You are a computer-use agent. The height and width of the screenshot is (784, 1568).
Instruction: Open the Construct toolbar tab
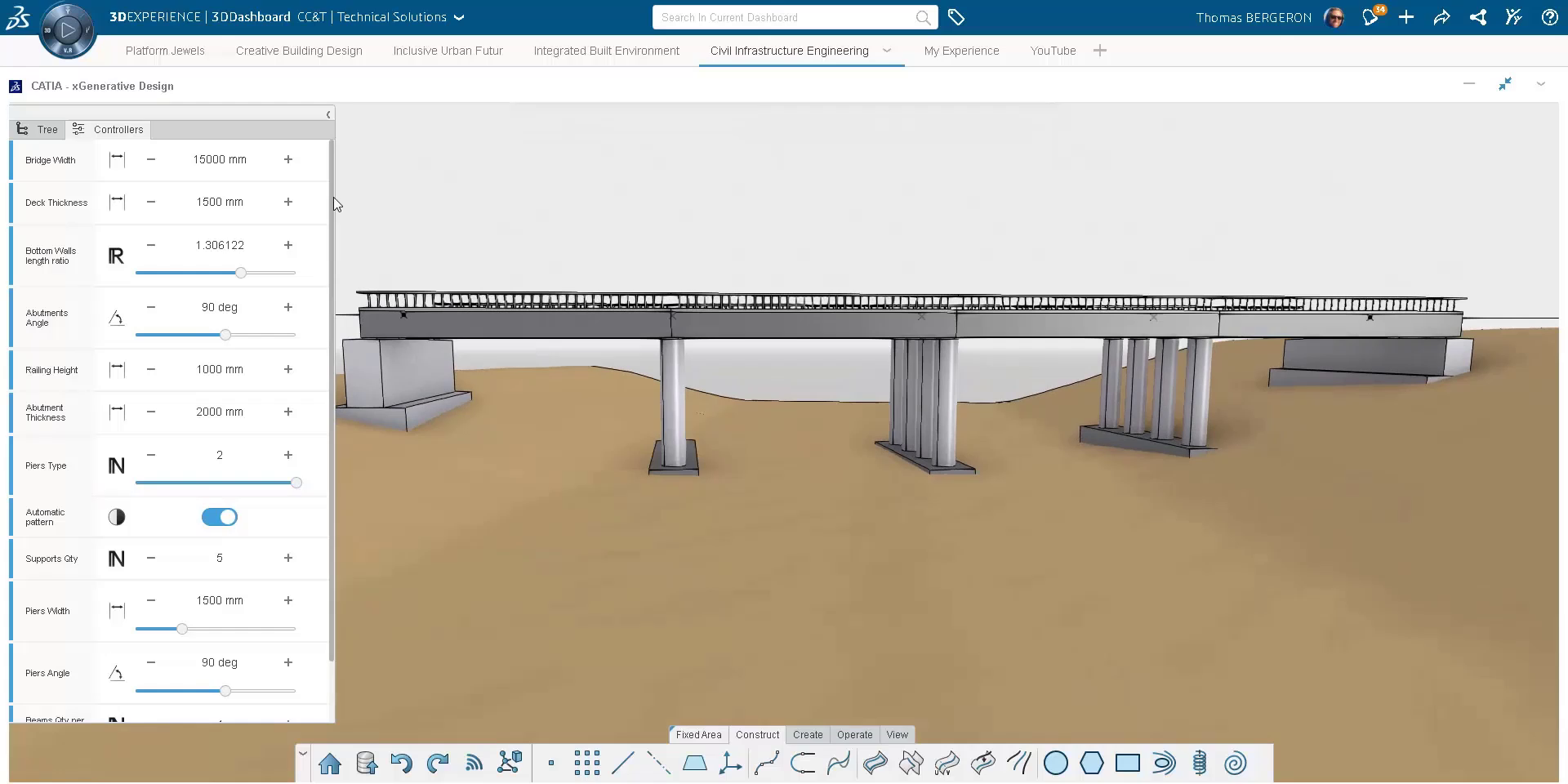(x=757, y=735)
